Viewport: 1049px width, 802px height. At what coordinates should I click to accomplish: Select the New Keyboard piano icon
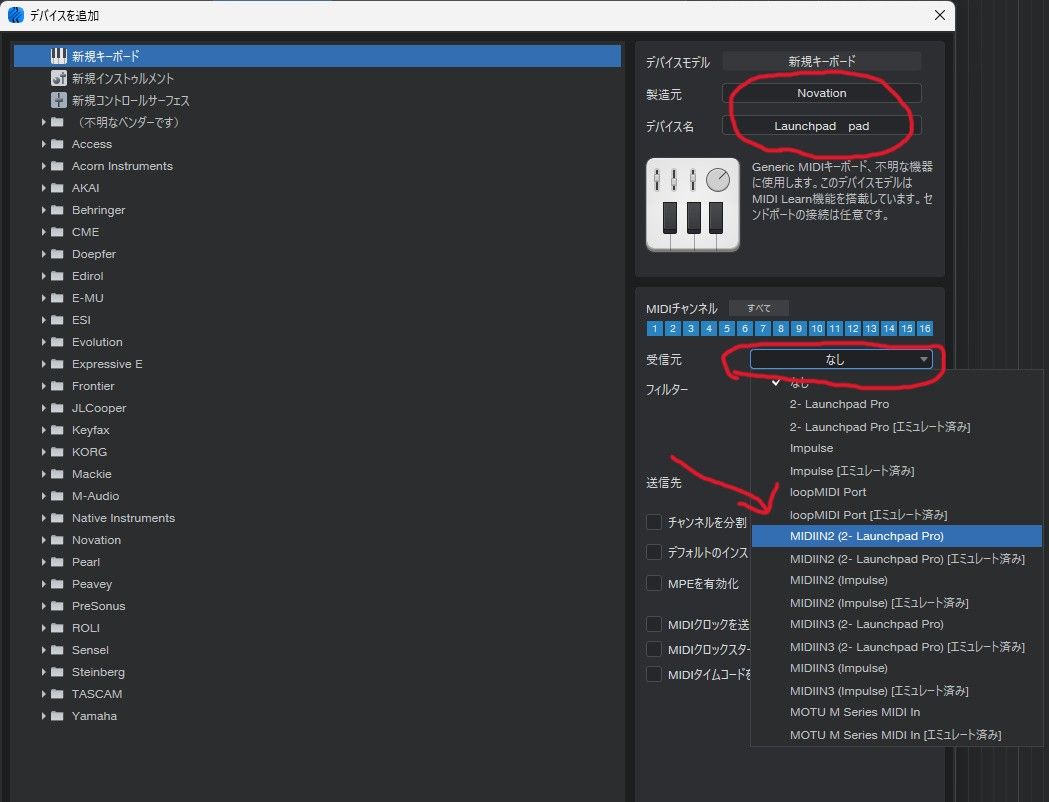[58, 56]
